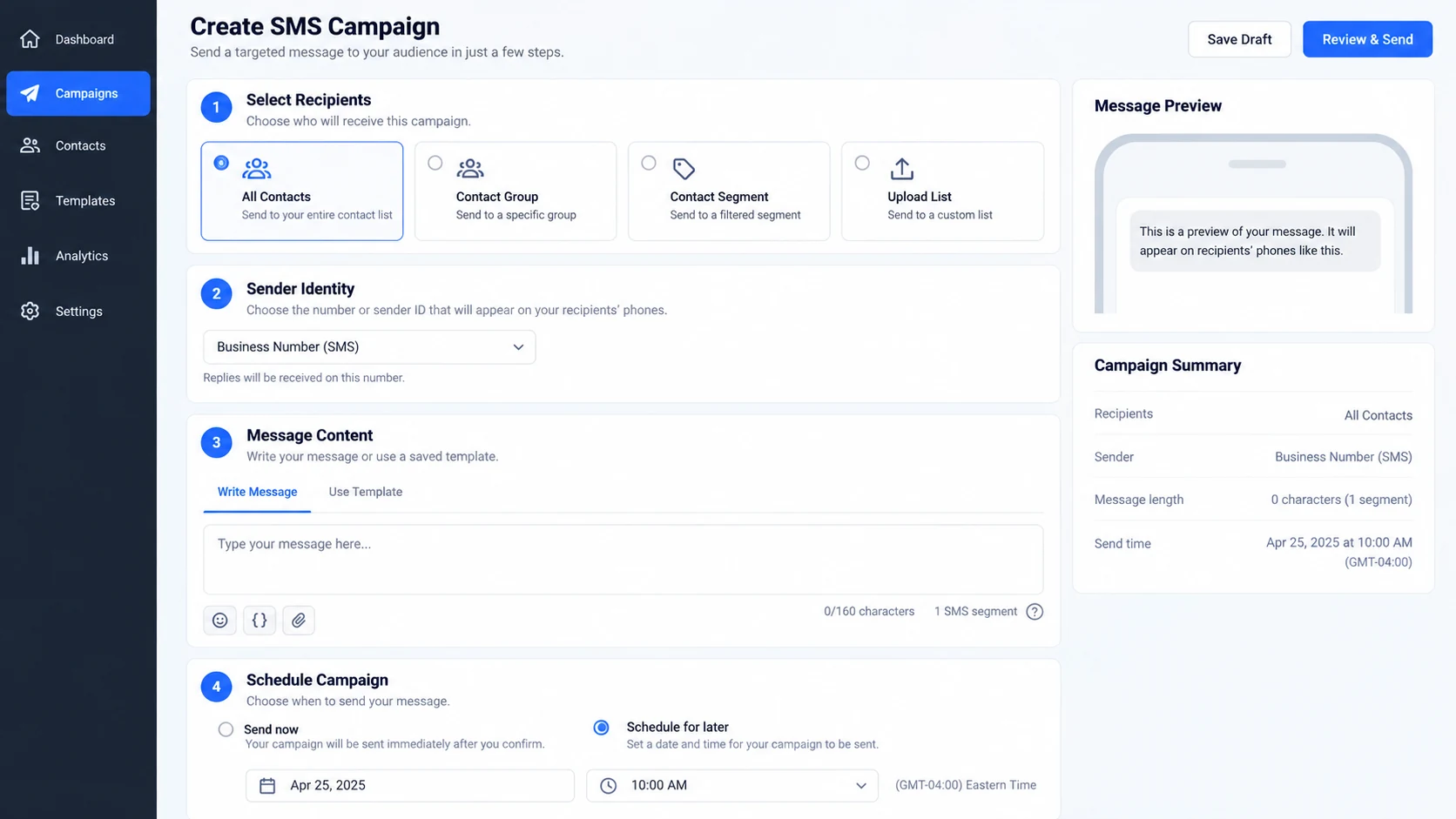Insert variable with curly braces icon

pos(260,620)
